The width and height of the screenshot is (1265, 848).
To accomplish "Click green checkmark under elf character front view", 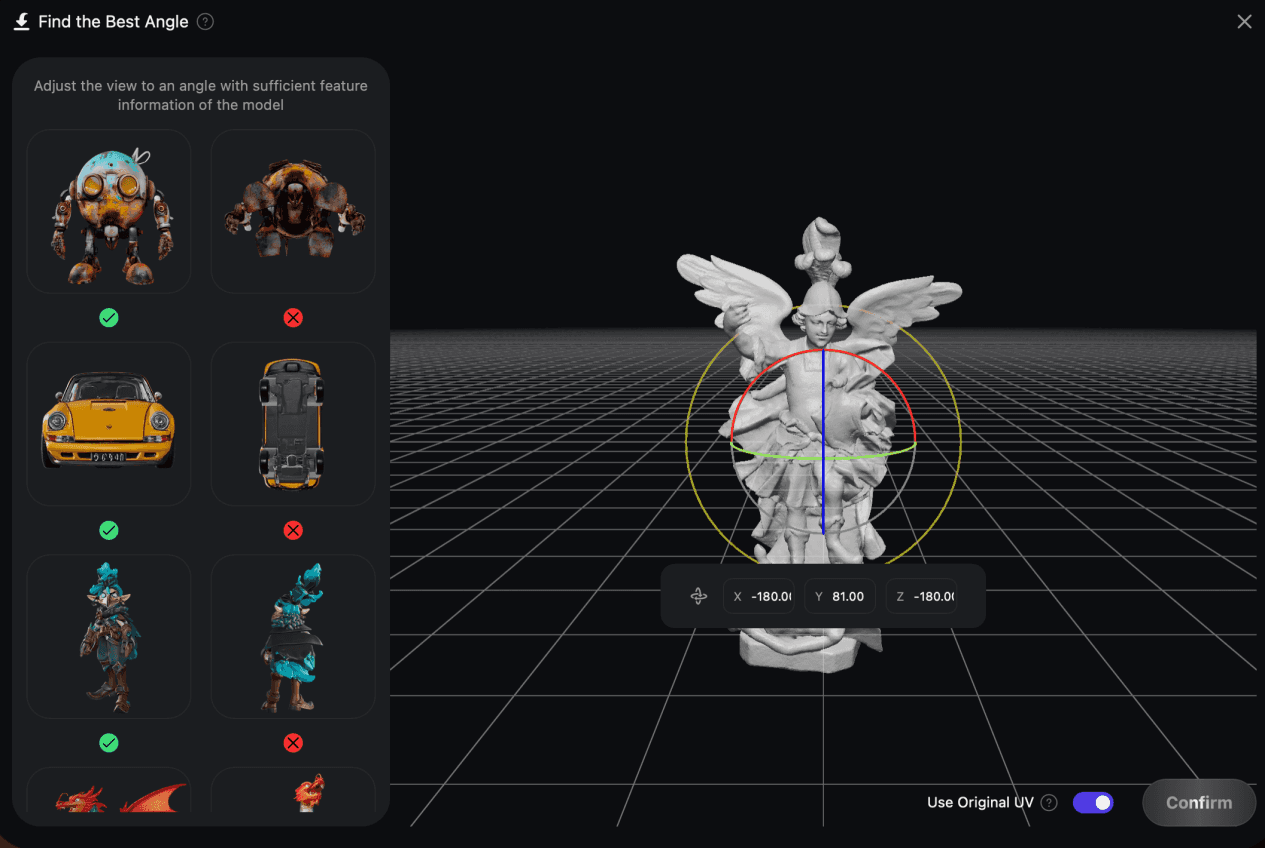I will [x=109, y=743].
